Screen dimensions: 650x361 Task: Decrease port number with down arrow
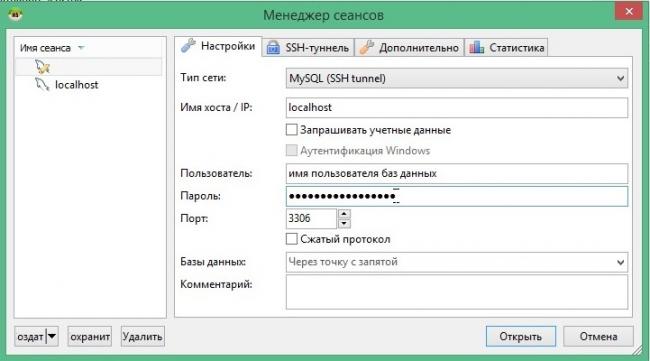point(344,223)
